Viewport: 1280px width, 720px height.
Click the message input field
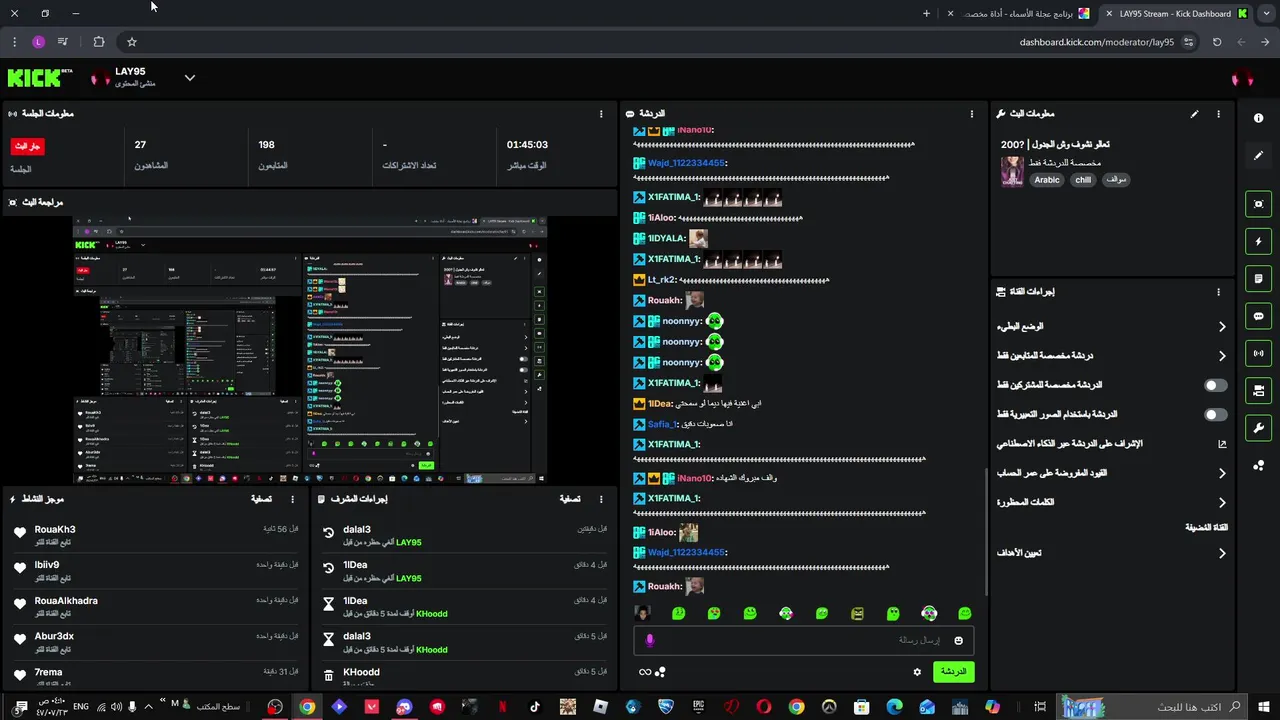(803, 640)
